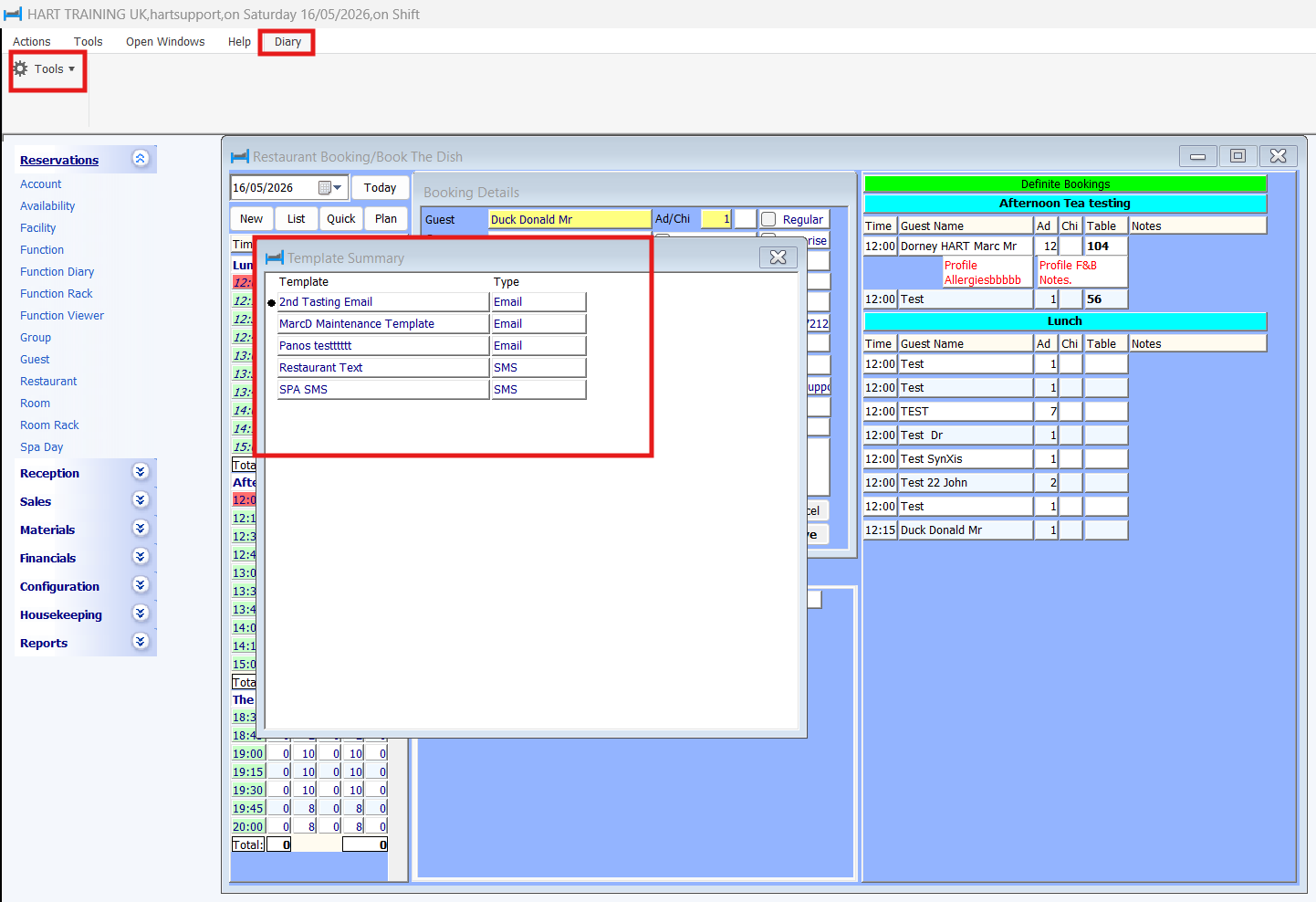Click the Today button
Image resolution: width=1316 pixels, height=902 pixels.
tap(380, 188)
